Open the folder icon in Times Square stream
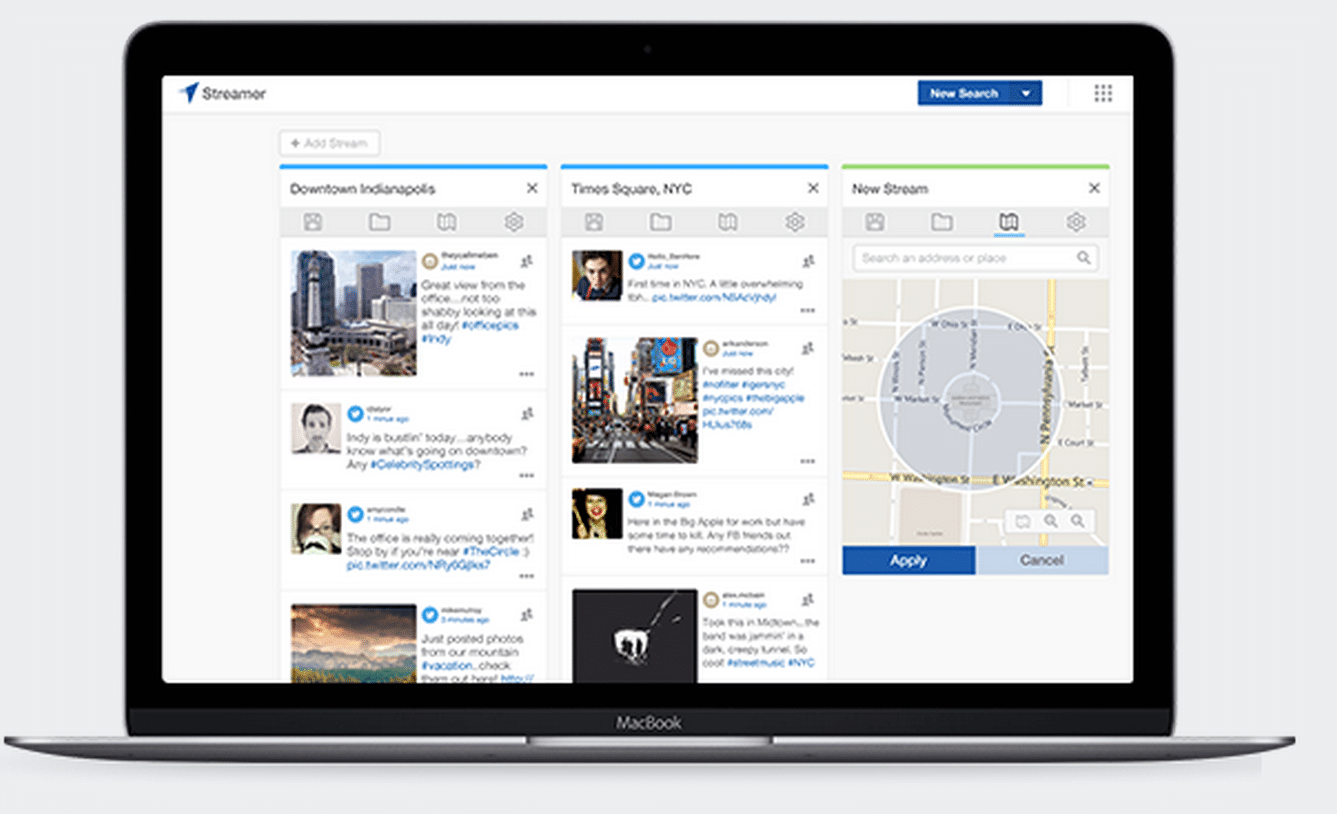1337x814 pixels. [x=660, y=222]
